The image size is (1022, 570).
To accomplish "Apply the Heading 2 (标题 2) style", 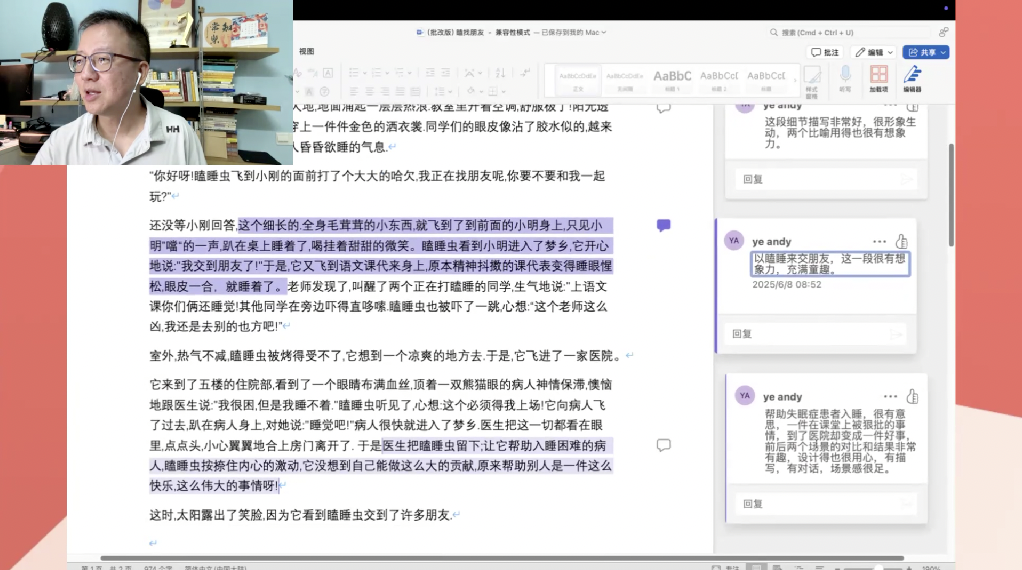I will [x=719, y=78].
